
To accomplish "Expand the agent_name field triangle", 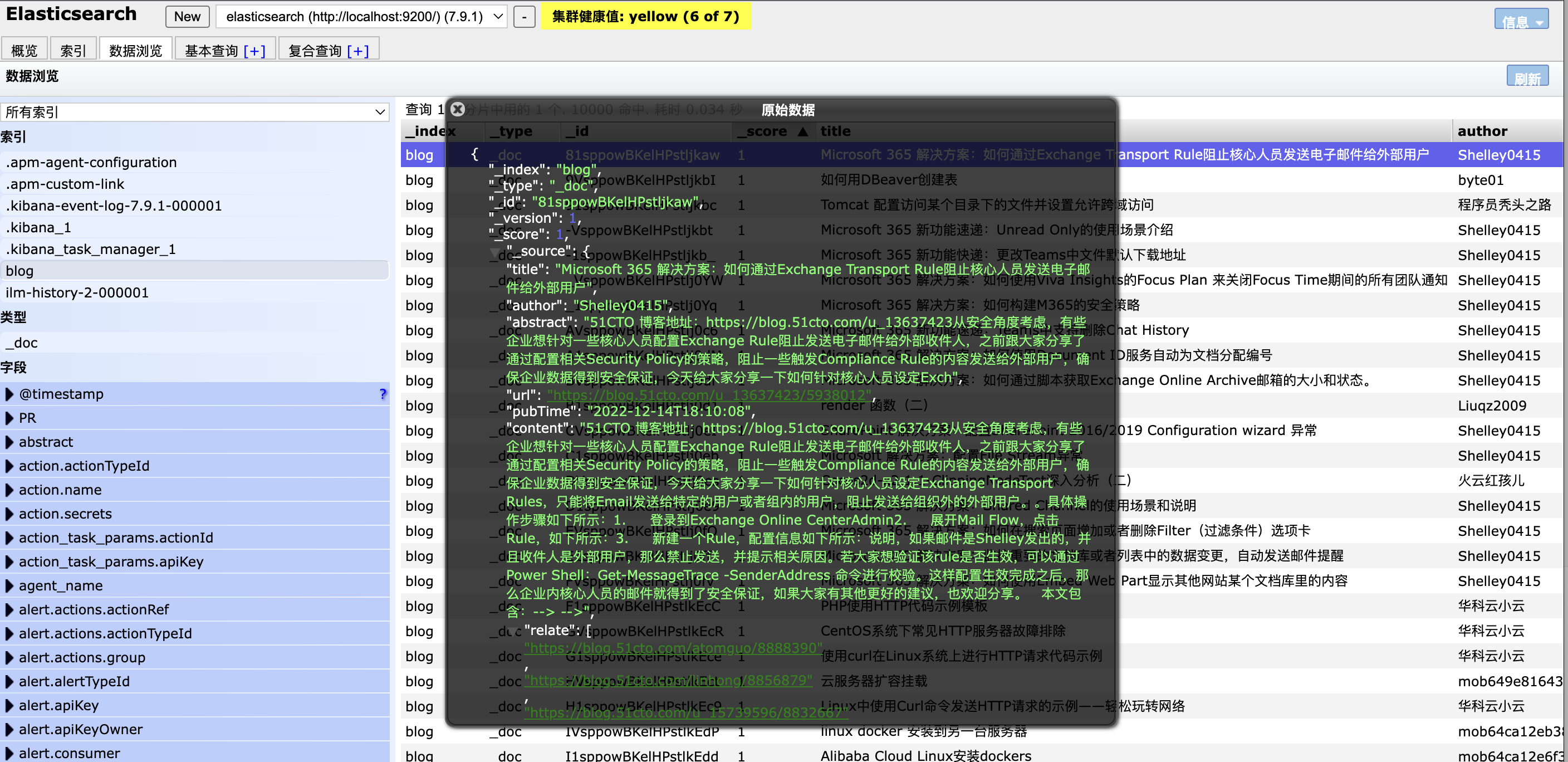I will tap(9, 586).
